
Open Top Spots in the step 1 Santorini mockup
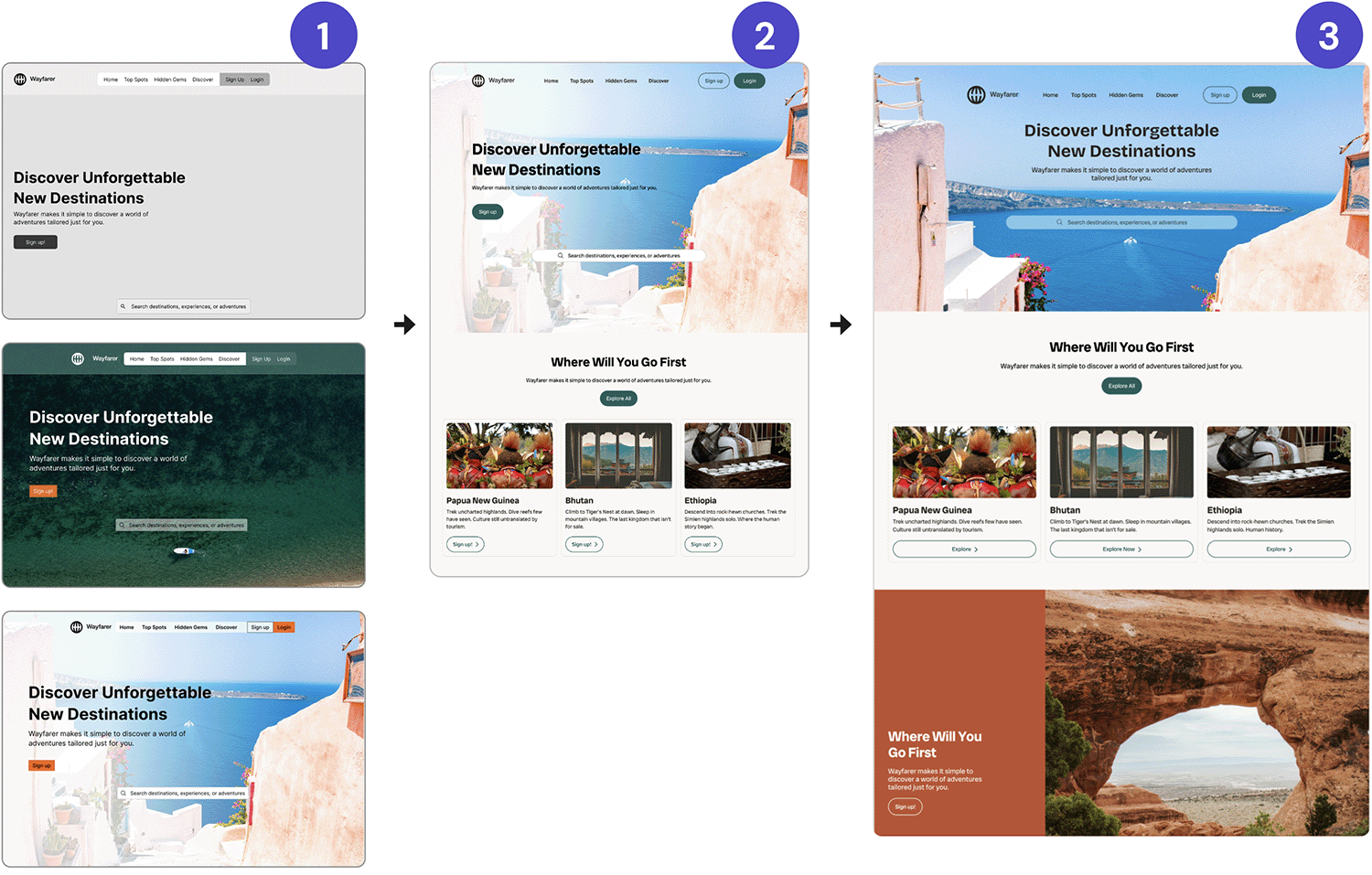pyautogui.click(x=154, y=627)
